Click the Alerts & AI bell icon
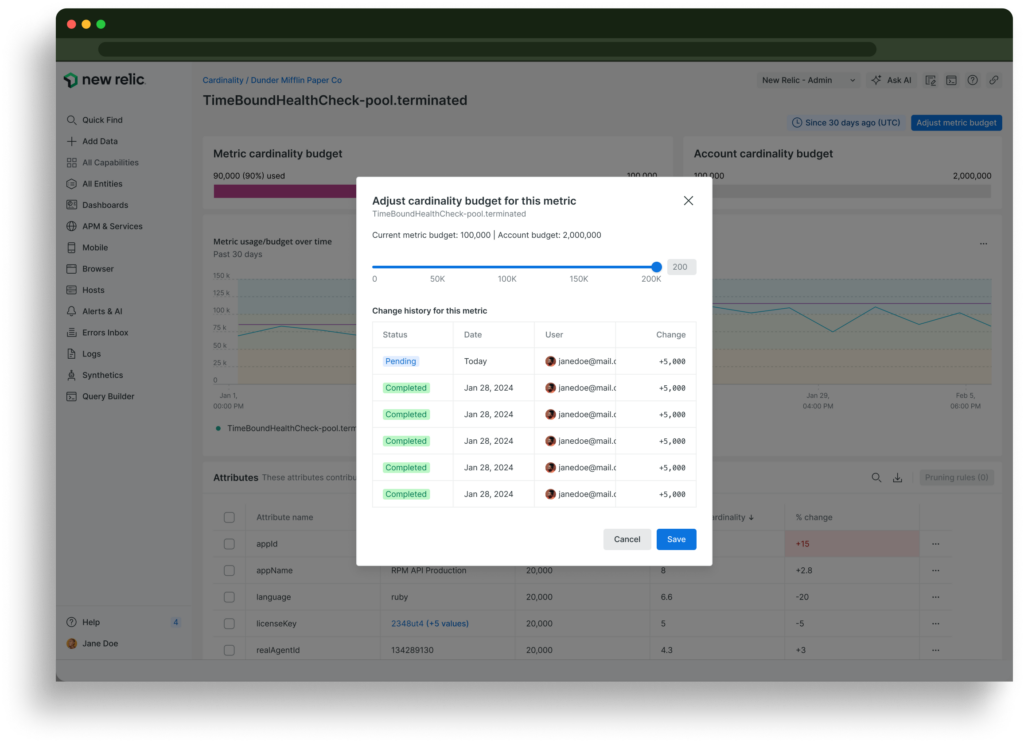This screenshot has width=1024, height=744. point(71,312)
